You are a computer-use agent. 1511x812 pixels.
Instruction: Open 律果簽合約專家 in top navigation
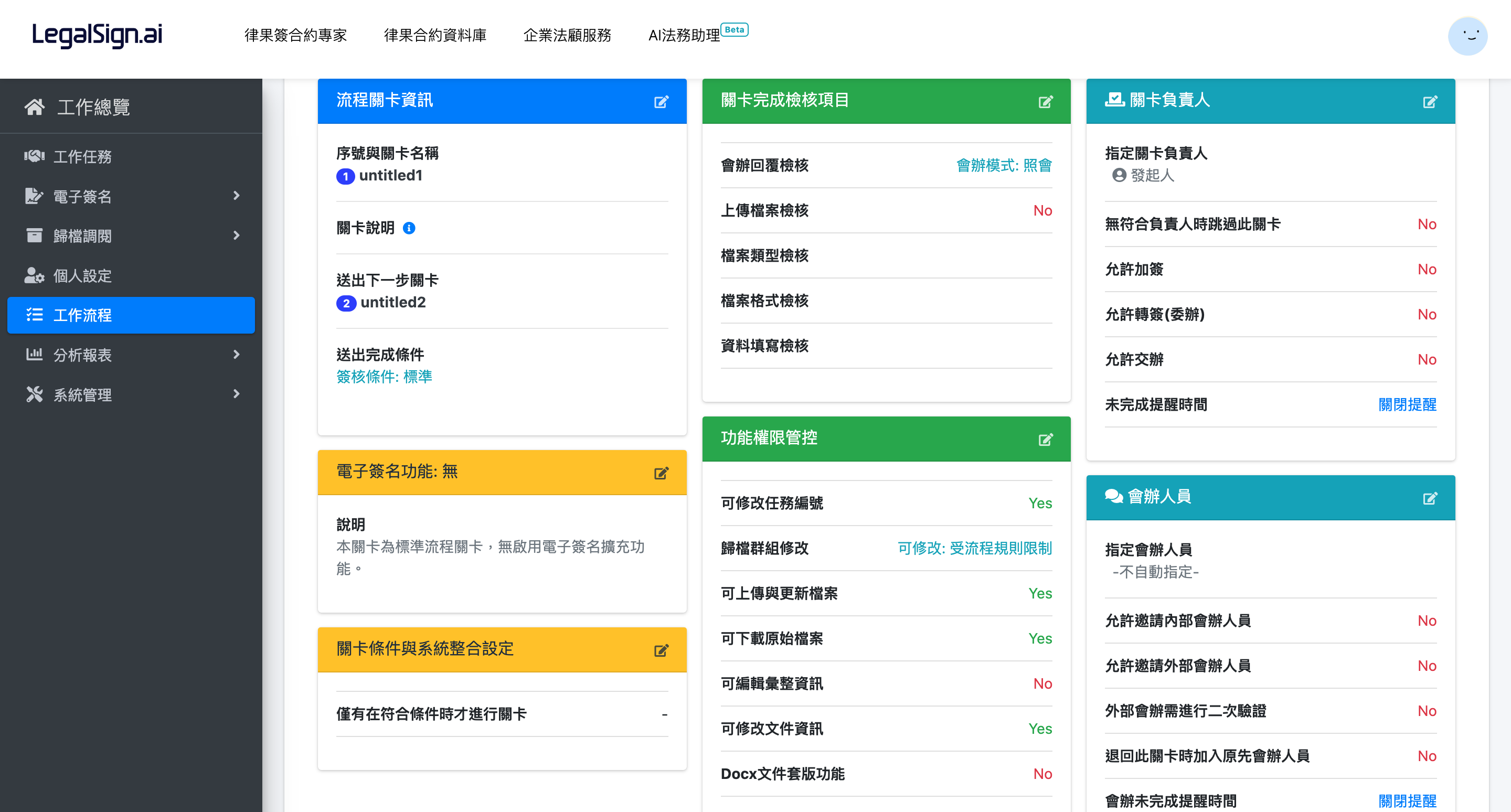295,36
